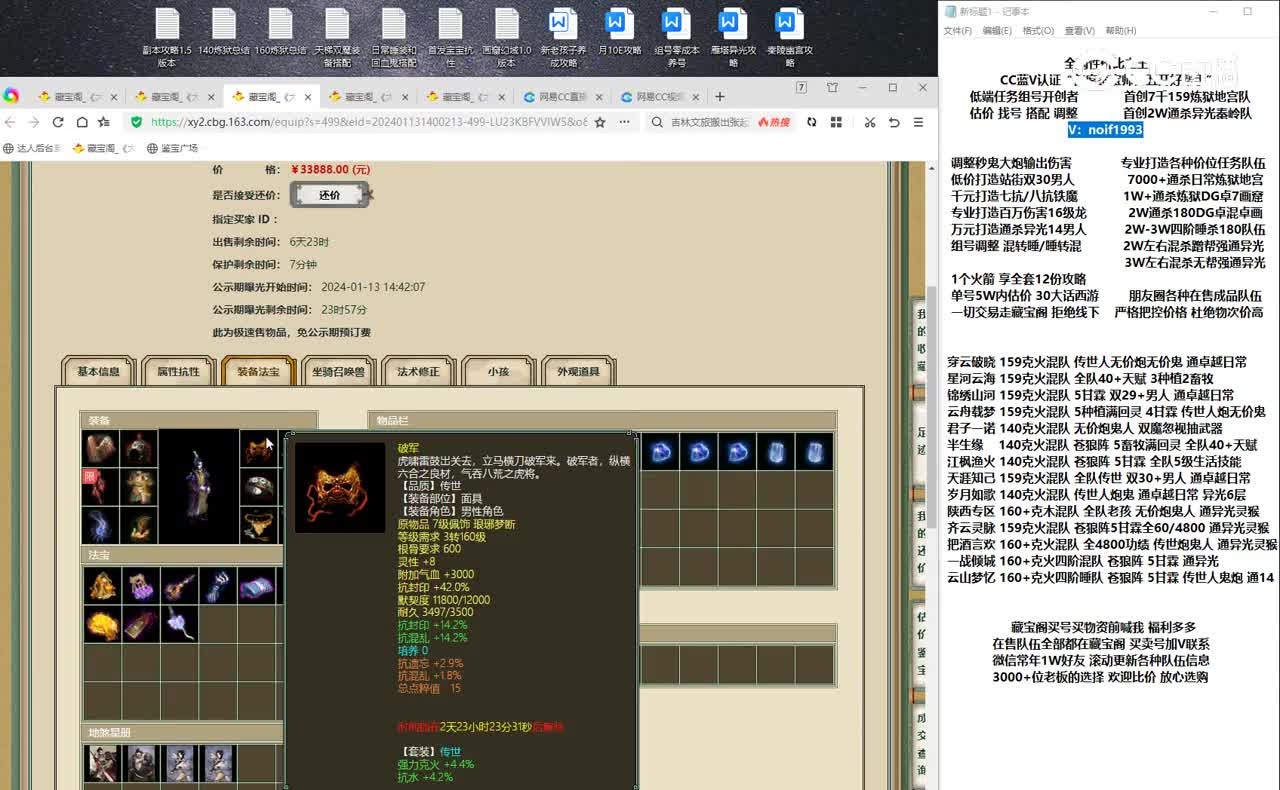Image resolution: width=1280 pixels, height=790 pixels.
Task: Click the browser skin shirt icon
Action: pos(832,88)
